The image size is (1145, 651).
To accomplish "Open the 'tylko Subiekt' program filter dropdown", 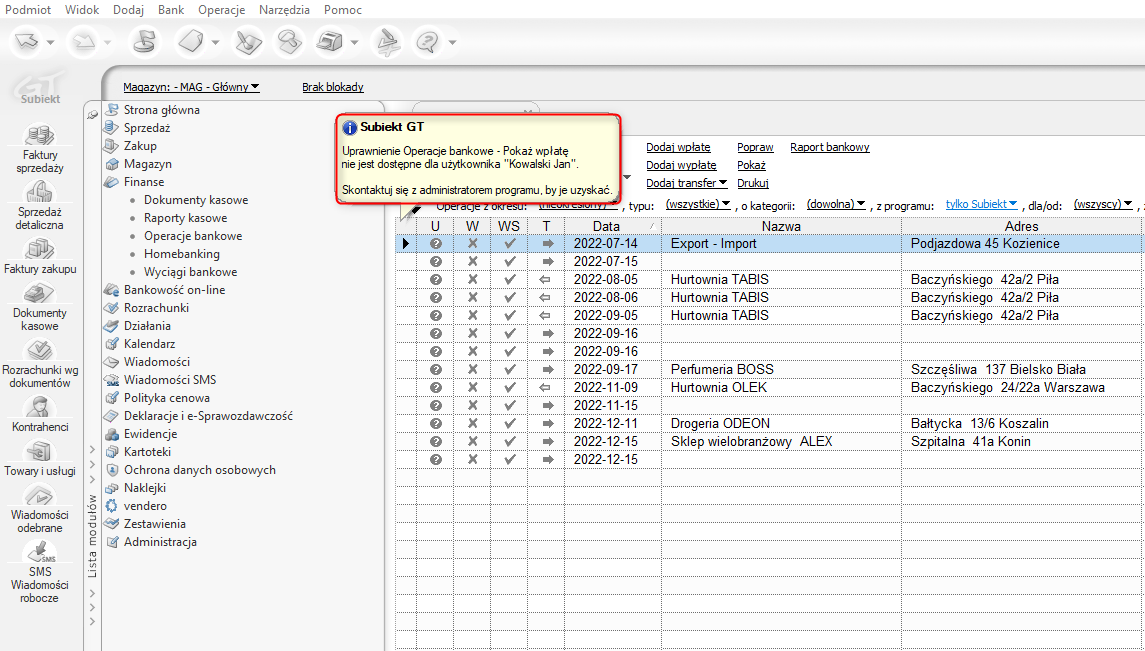I will coord(981,204).
